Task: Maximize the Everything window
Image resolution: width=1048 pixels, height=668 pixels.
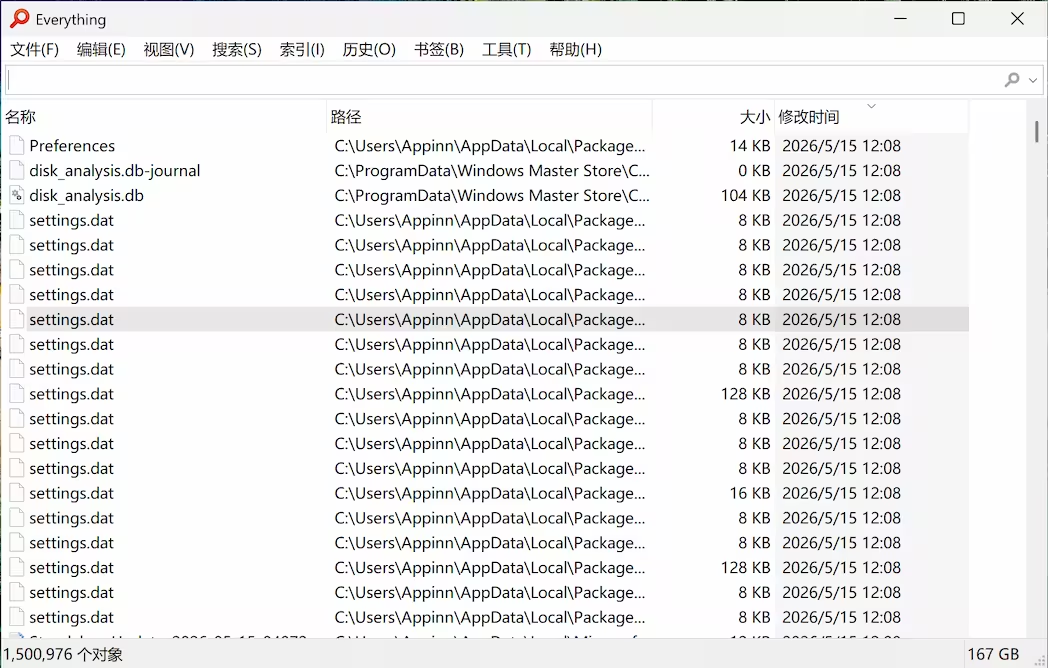Action: (958, 19)
